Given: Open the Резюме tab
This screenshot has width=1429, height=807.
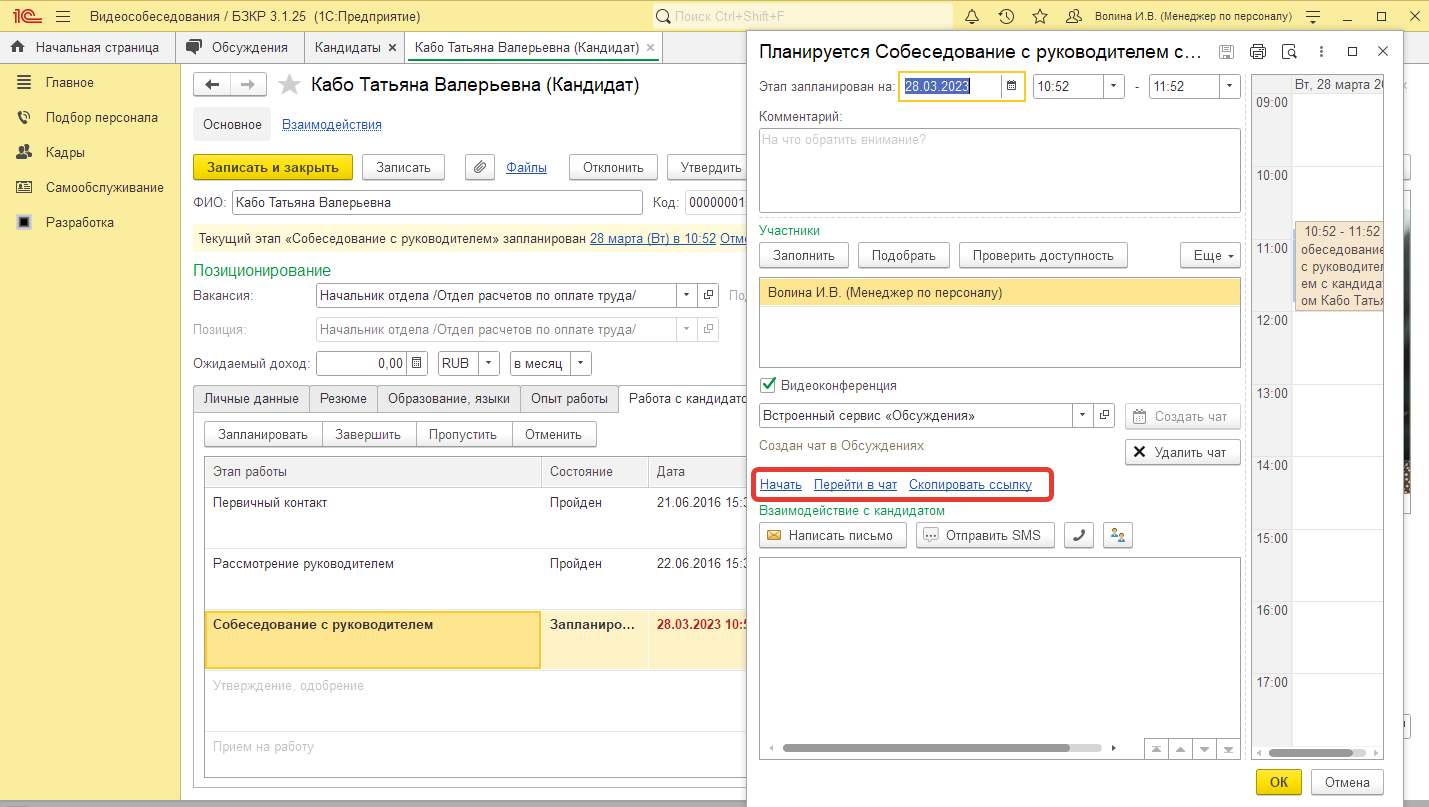Looking at the screenshot, I should coord(343,398).
